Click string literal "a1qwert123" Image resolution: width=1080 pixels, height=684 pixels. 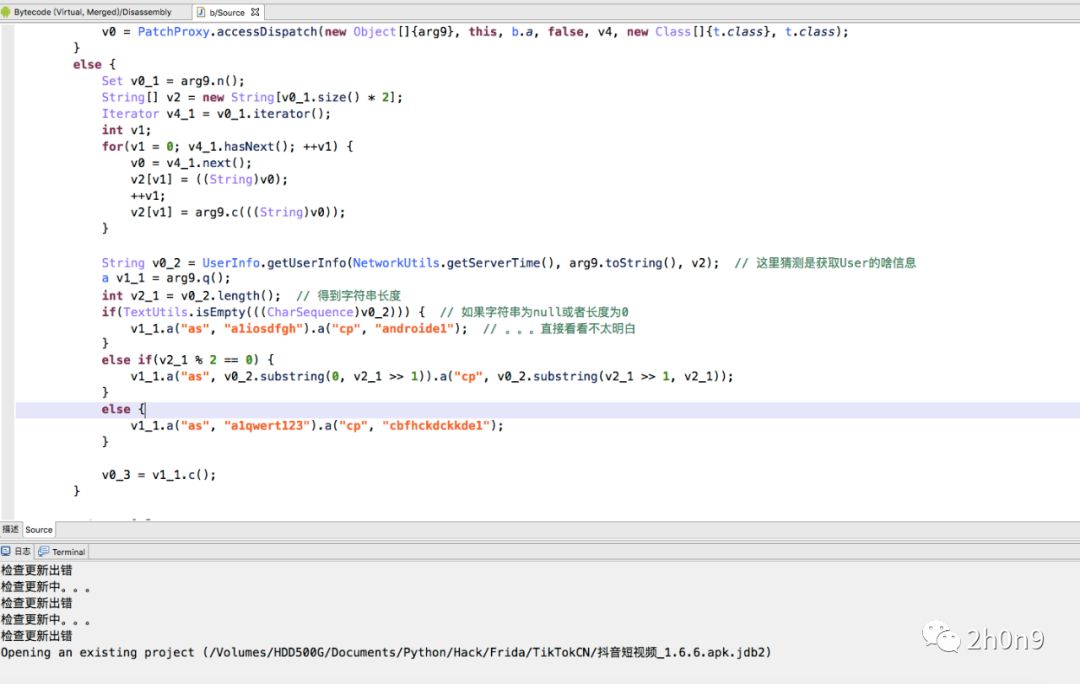(x=267, y=426)
